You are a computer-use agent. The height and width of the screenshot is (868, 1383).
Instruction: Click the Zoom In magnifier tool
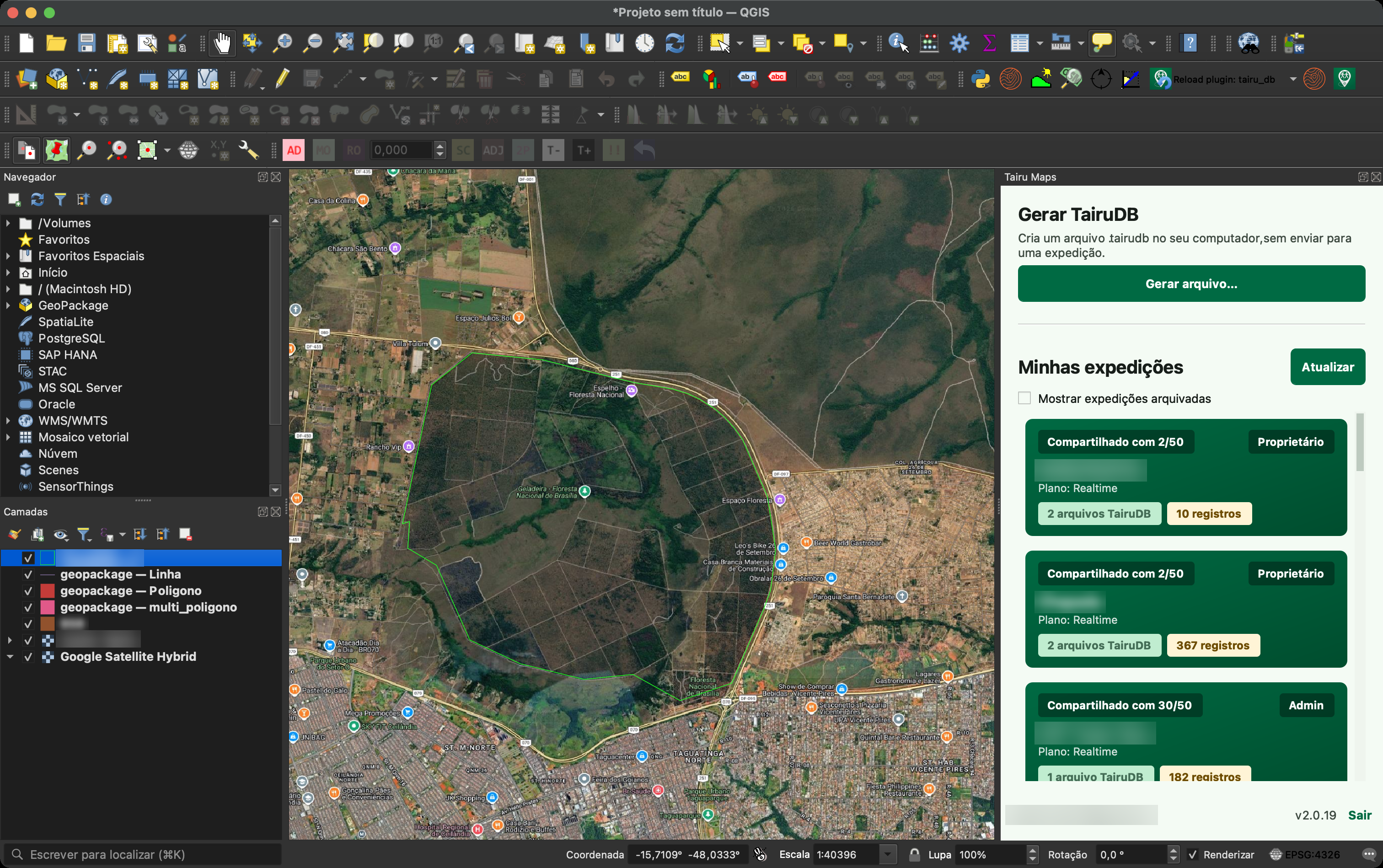[x=282, y=43]
